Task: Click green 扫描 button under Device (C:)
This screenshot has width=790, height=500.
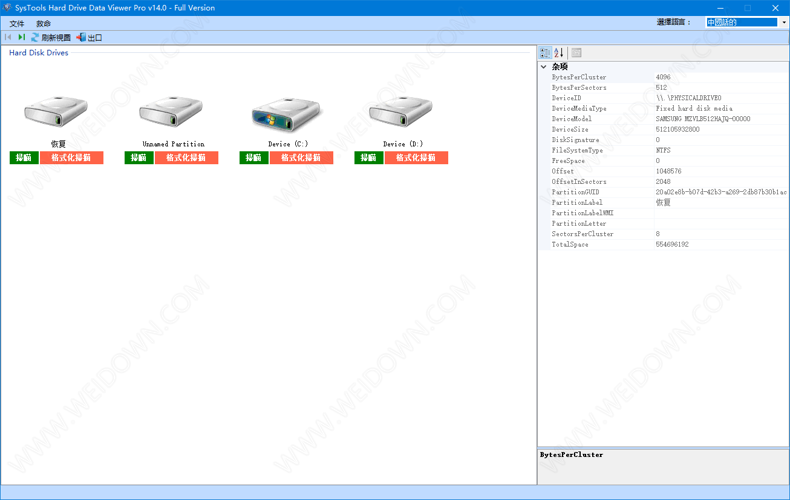Action: point(253,158)
